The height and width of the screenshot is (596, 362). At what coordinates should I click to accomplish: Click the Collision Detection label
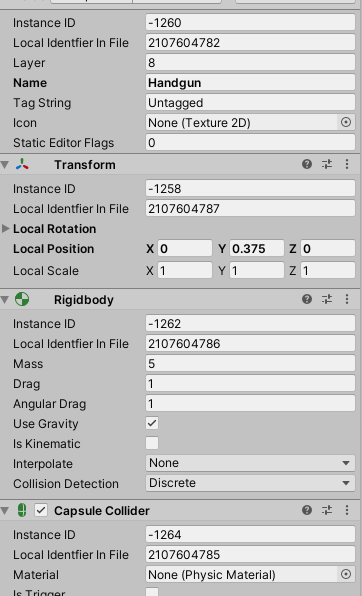tap(66, 483)
